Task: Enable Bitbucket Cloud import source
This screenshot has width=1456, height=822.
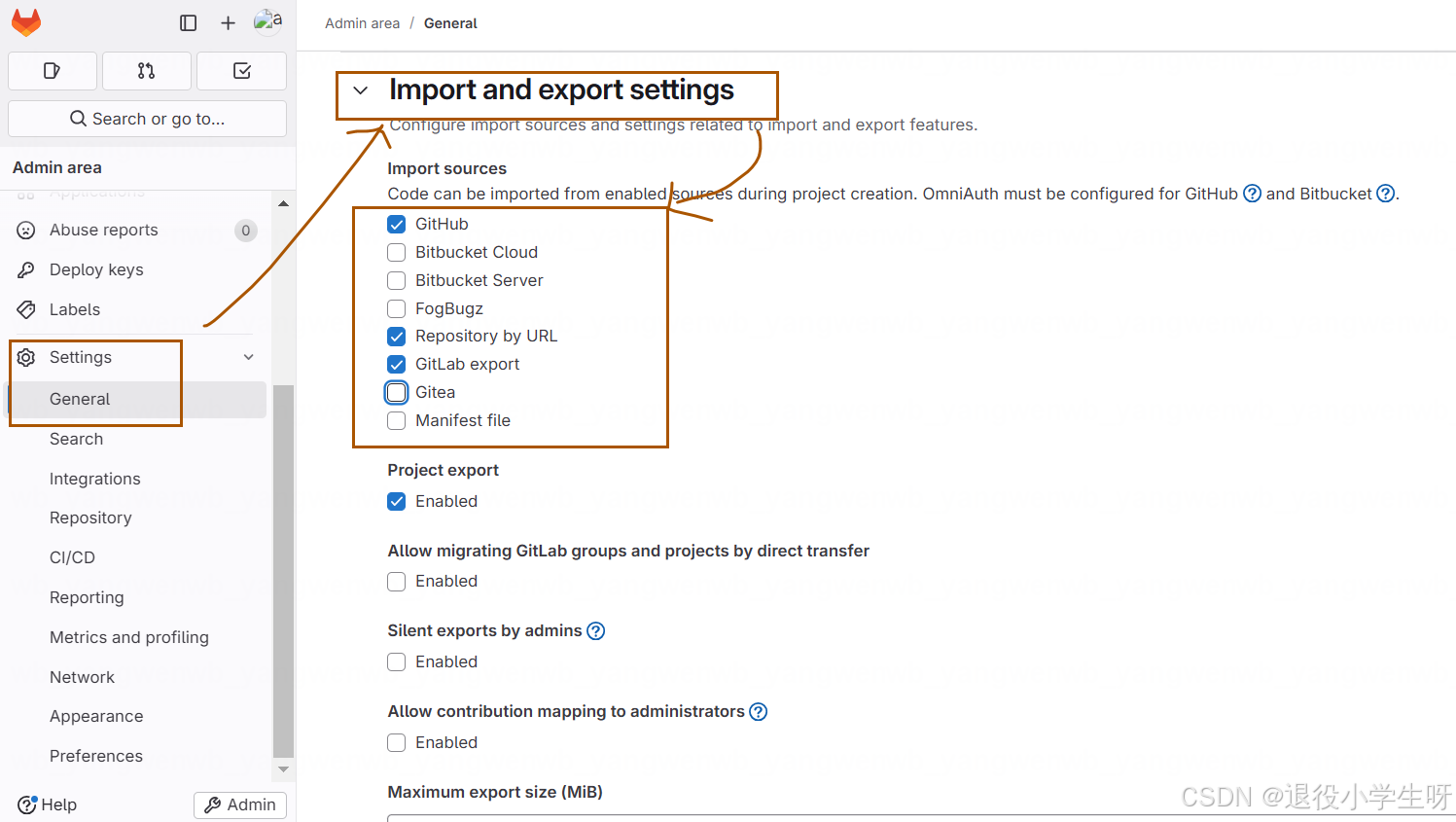Action: pos(397,253)
